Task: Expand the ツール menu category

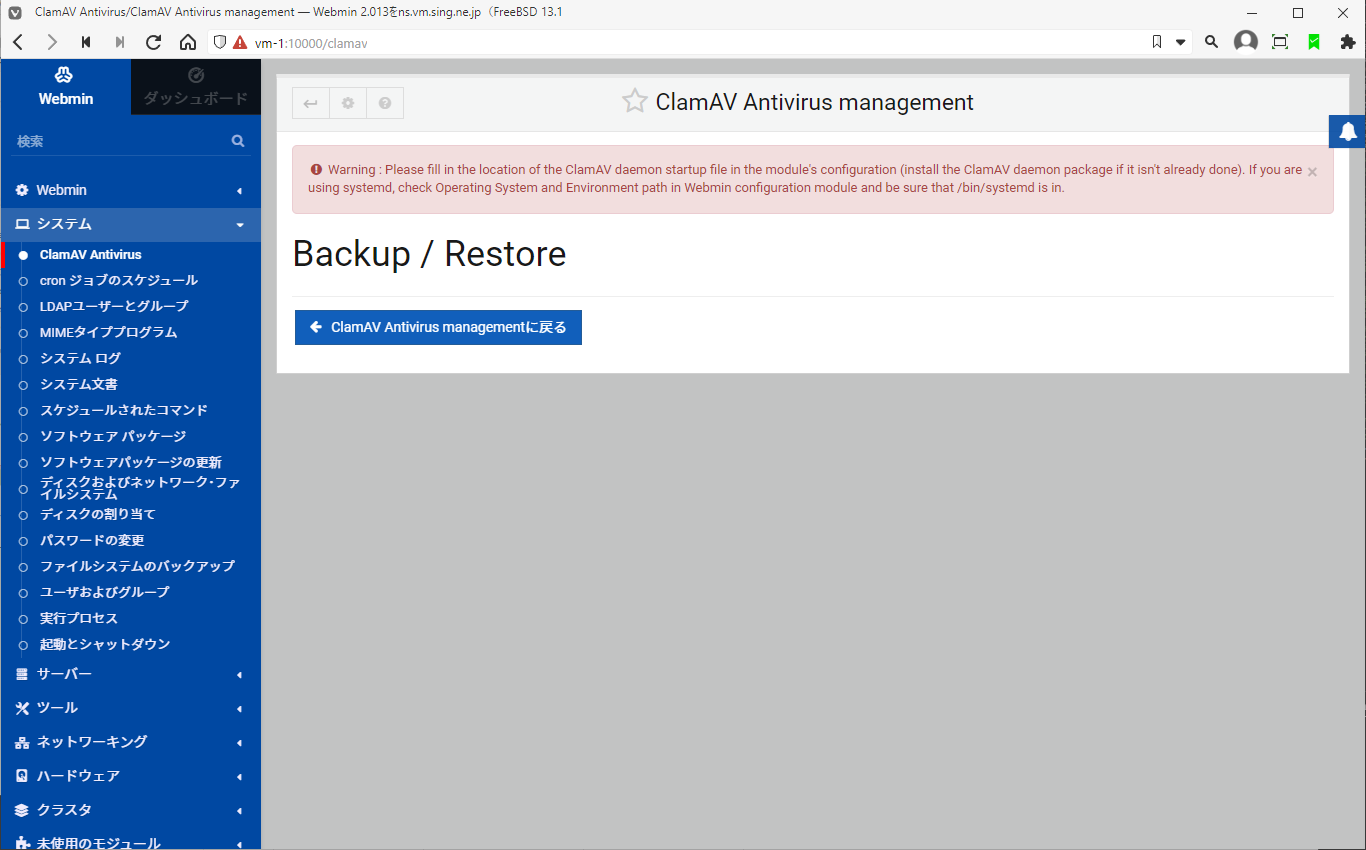Action: click(130, 709)
